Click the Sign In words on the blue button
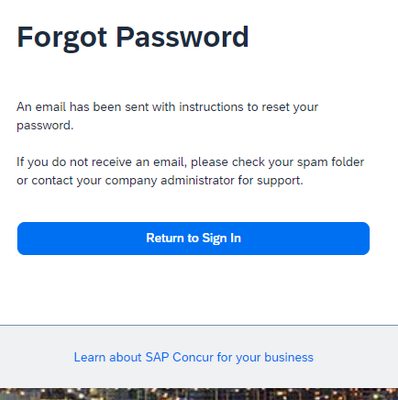The width and height of the screenshot is (398, 400). click(221, 238)
